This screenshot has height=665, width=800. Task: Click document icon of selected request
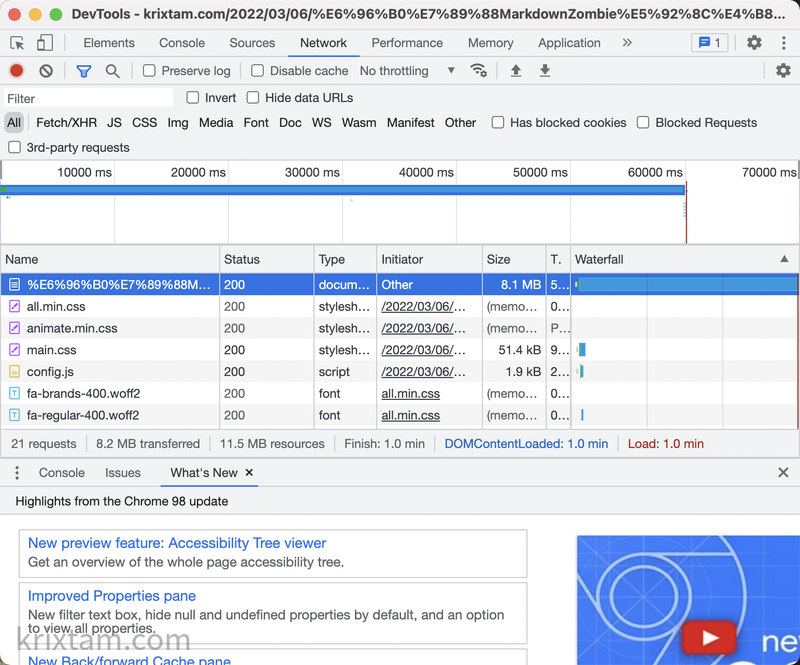coord(15,284)
